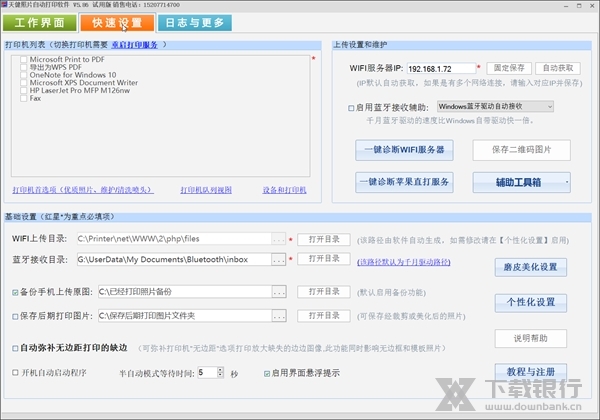
Task: Edit 保存后期打印图片文件夹 path field
Action: click(185, 316)
